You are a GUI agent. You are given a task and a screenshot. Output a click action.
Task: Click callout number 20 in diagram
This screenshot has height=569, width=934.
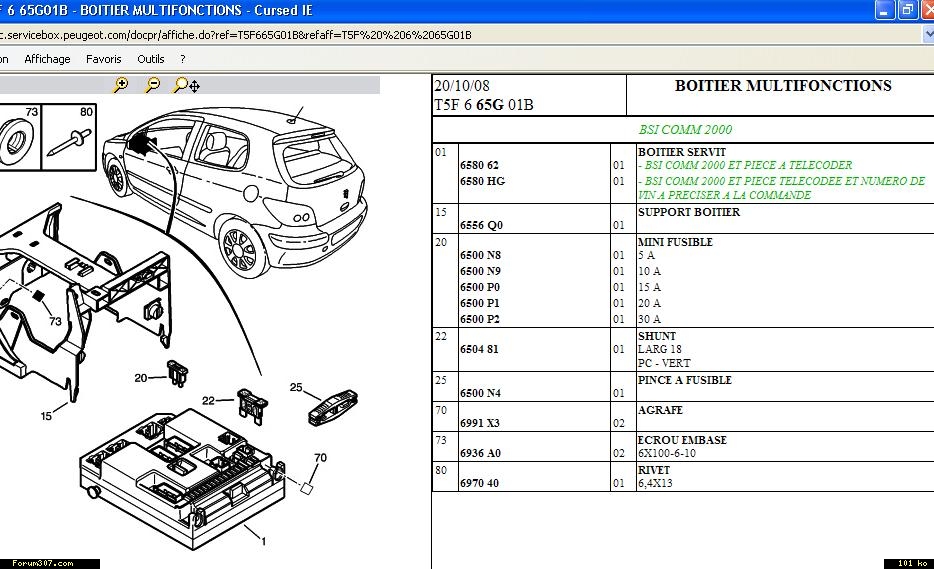tap(141, 378)
